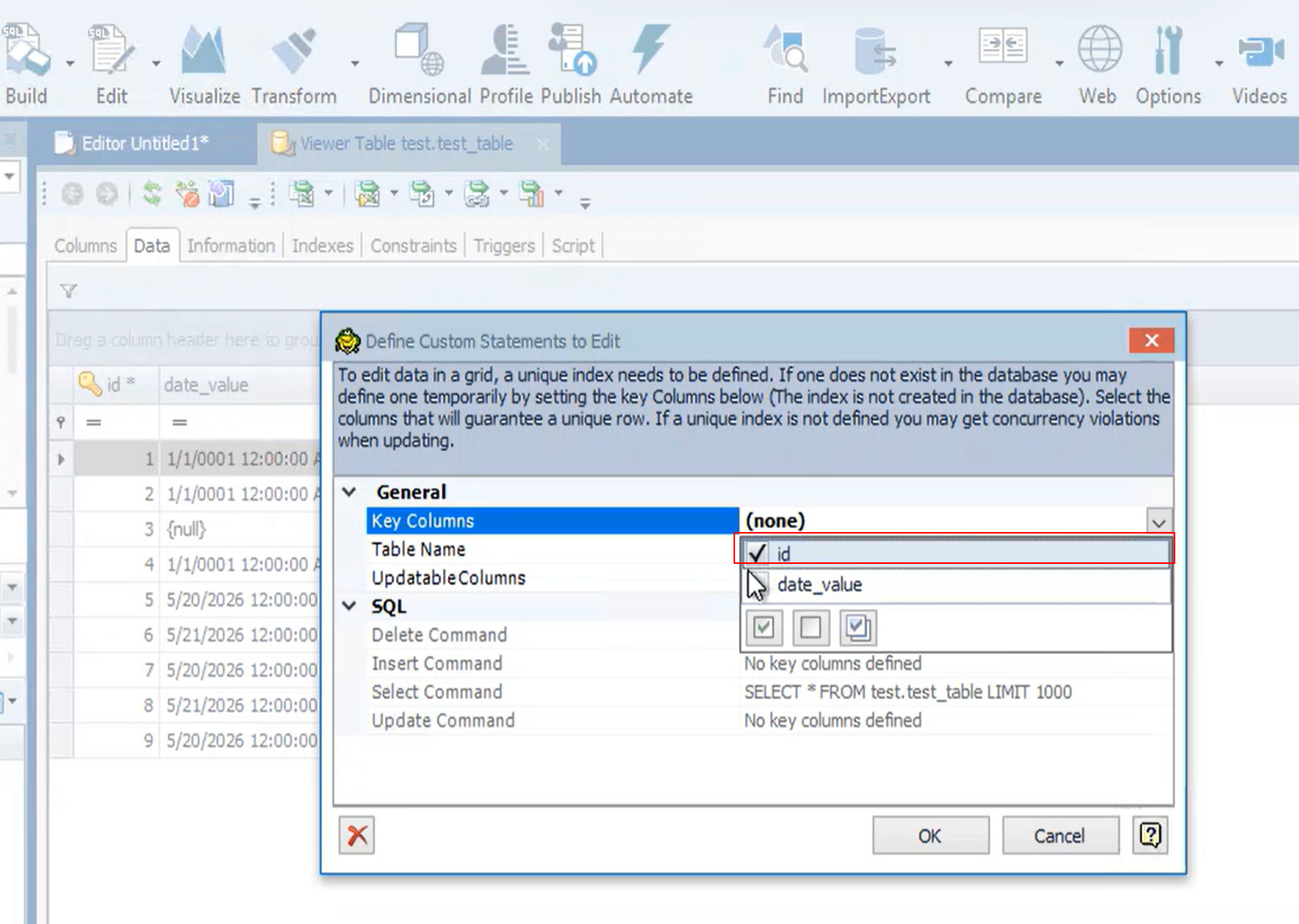
Task: Select the Insert Command property
Action: tap(552, 663)
